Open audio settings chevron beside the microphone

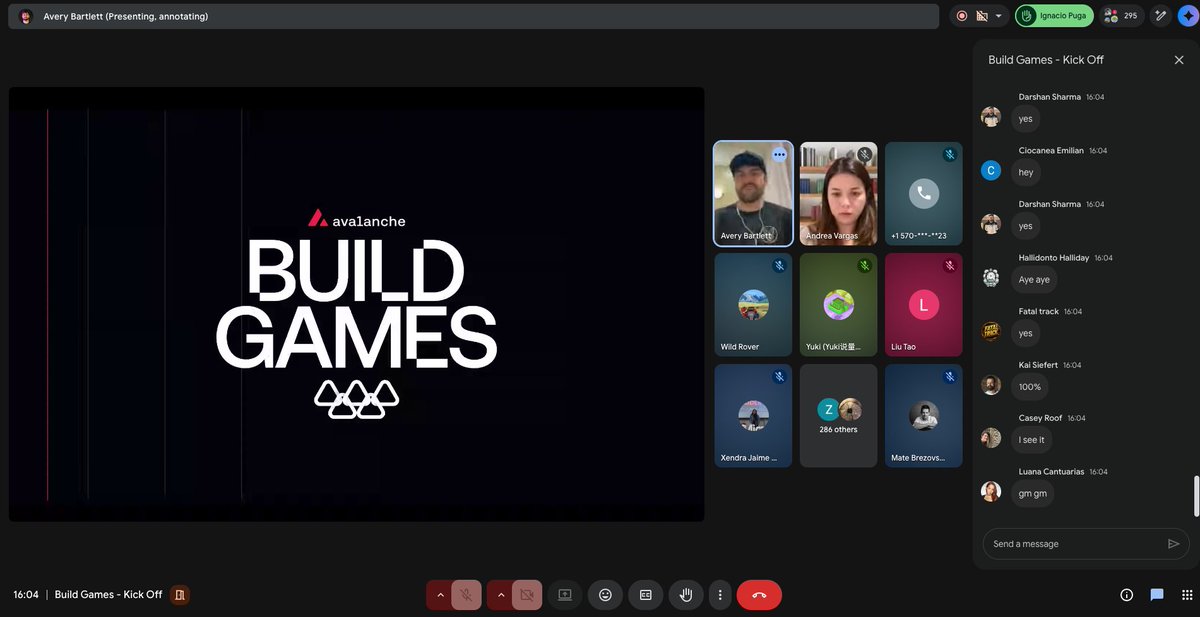click(x=439, y=595)
